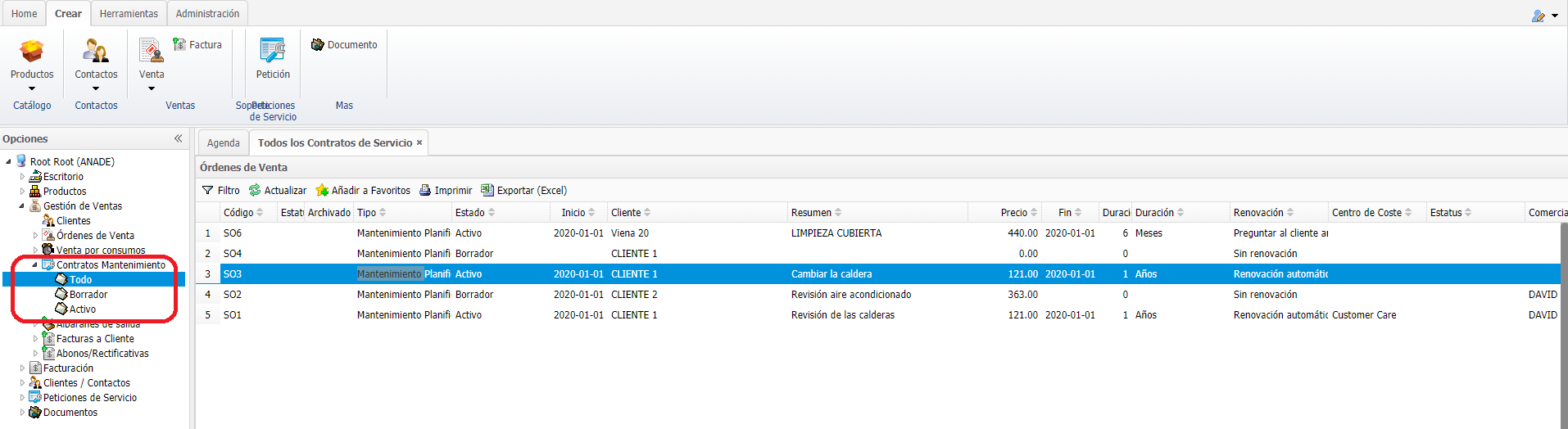Image resolution: width=1568 pixels, height=429 pixels.
Task: Switch to the Agenda tab
Action: point(223,142)
